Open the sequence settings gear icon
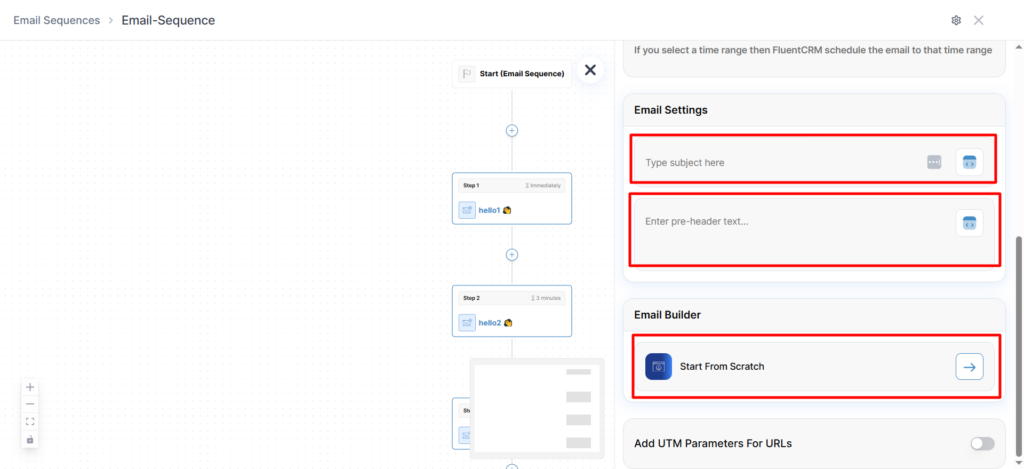The width and height of the screenshot is (1024, 469). tap(956, 20)
